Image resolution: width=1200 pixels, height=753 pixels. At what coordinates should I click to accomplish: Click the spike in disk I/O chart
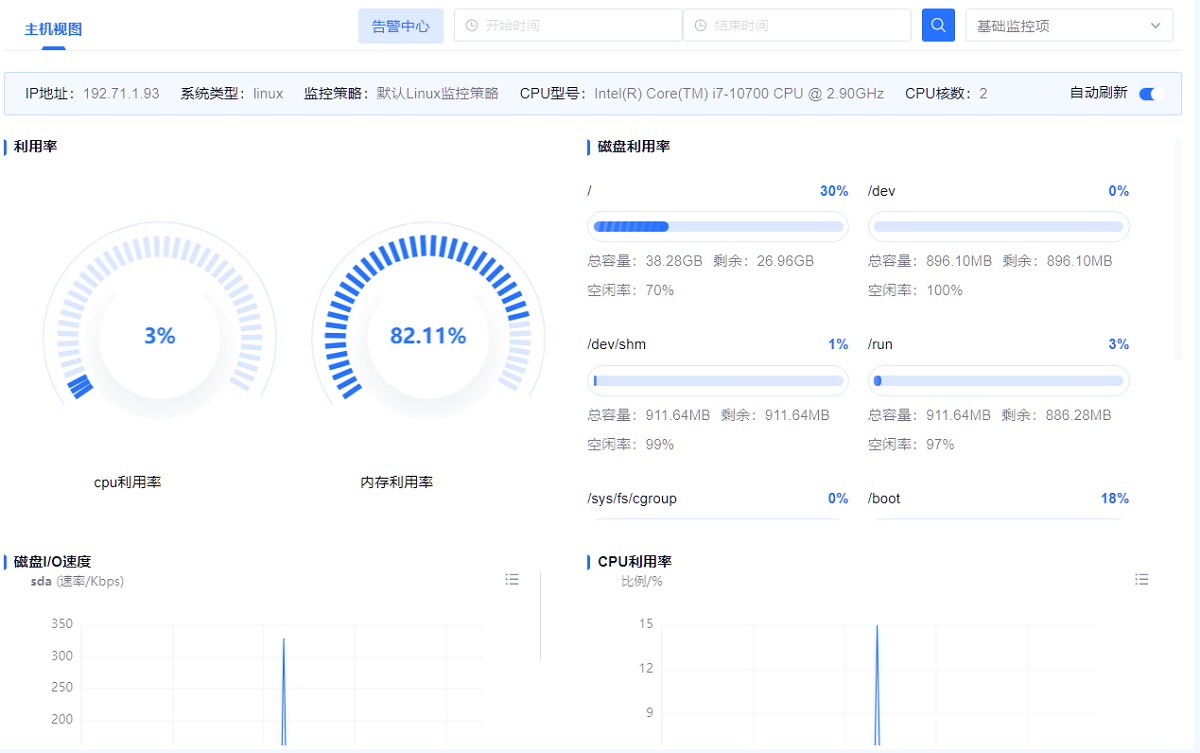284,640
